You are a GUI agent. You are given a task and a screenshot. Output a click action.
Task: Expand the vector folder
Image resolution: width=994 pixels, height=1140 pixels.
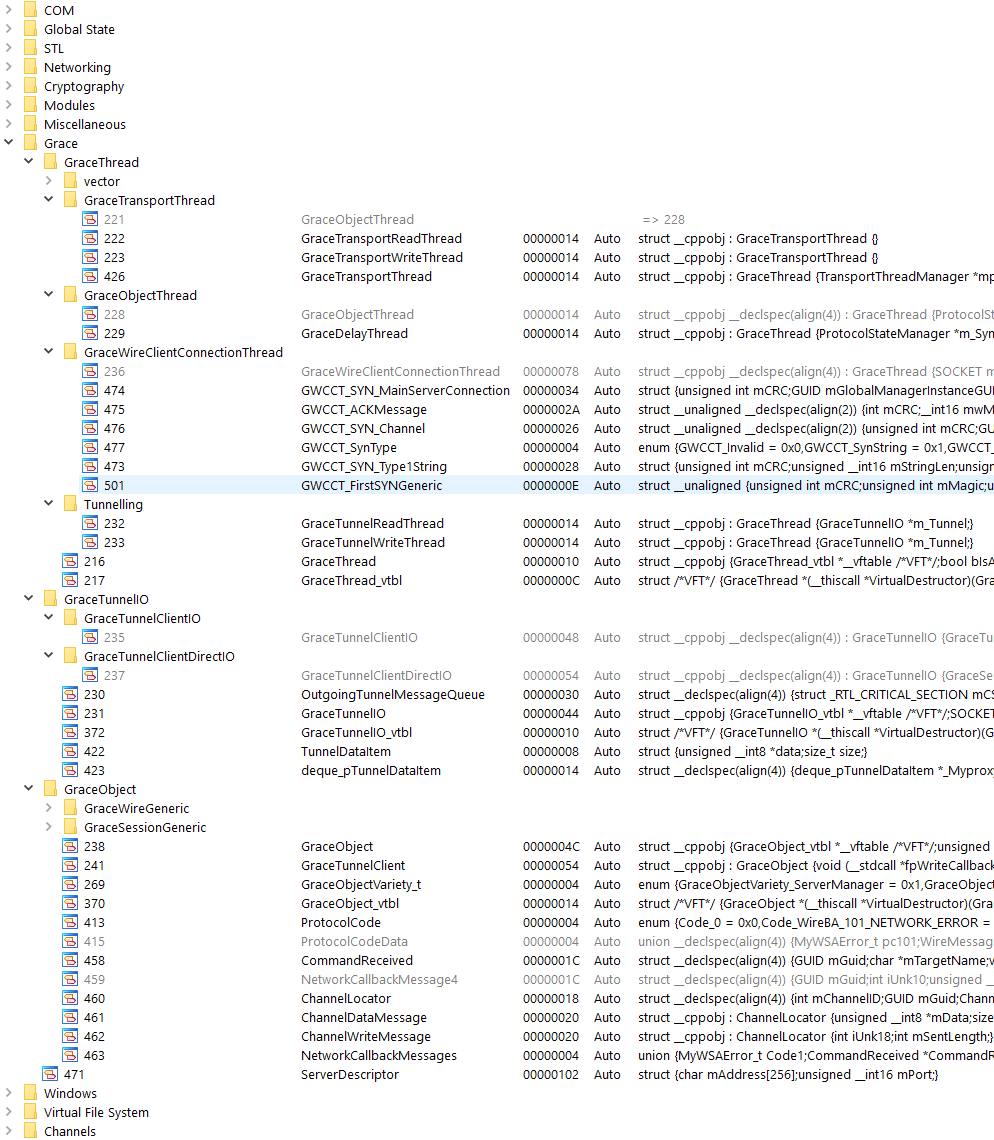(x=49, y=181)
